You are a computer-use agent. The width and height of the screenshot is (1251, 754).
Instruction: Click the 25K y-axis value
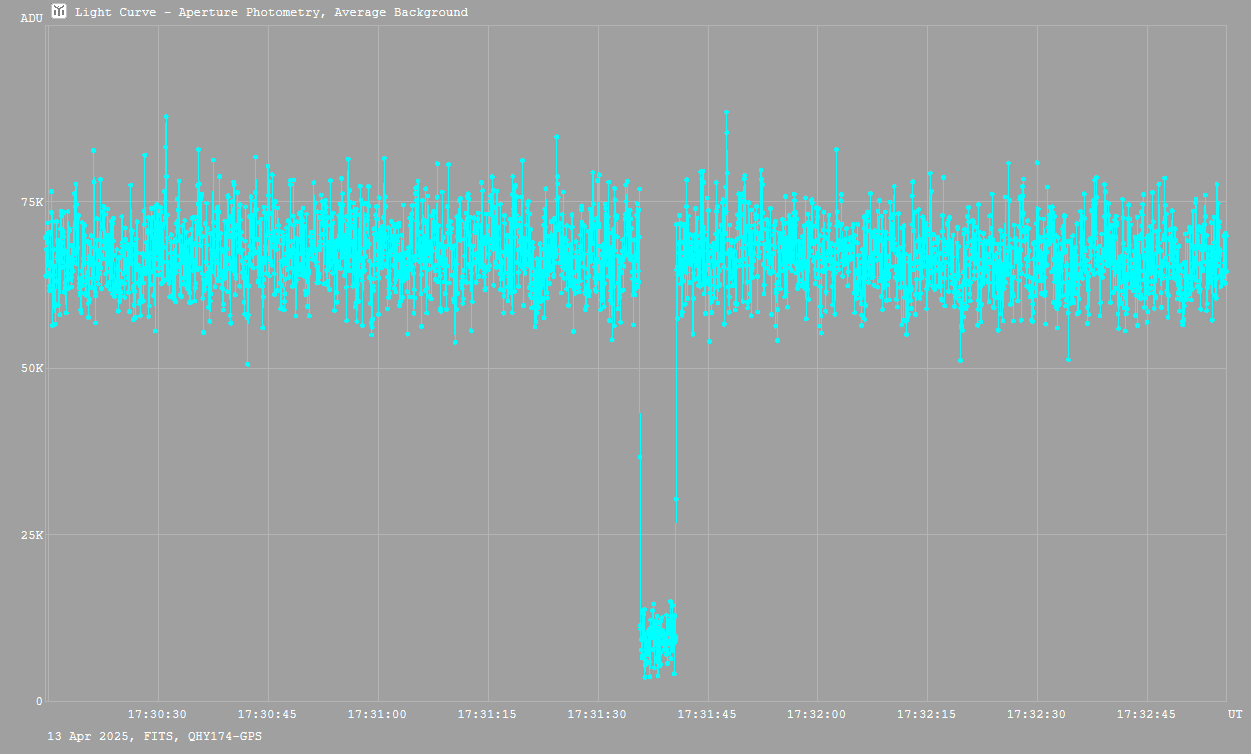tap(33, 534)
